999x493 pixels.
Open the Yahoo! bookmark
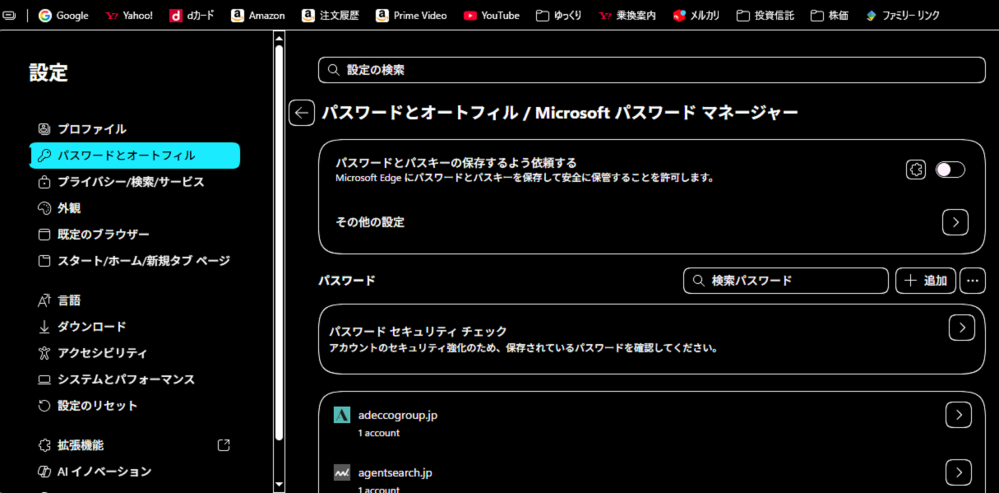pos(129,15)
